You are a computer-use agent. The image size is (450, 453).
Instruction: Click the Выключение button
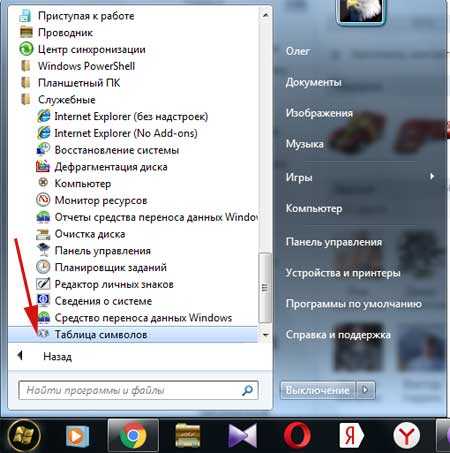click(x=318, y=389)
